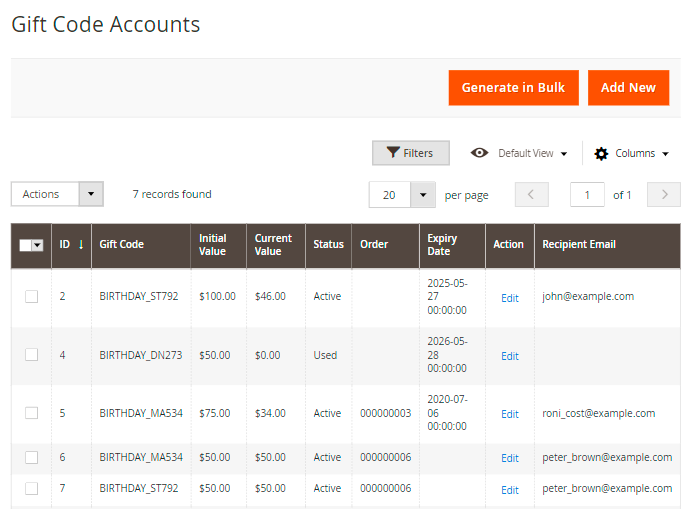Click the funnel Filters button
Screen dimensions: 685x509
click(410, 153)
